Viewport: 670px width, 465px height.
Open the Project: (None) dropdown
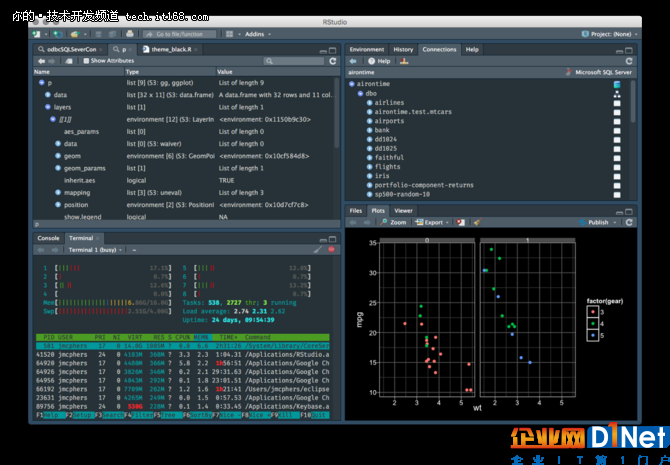(x=609, y=34)
